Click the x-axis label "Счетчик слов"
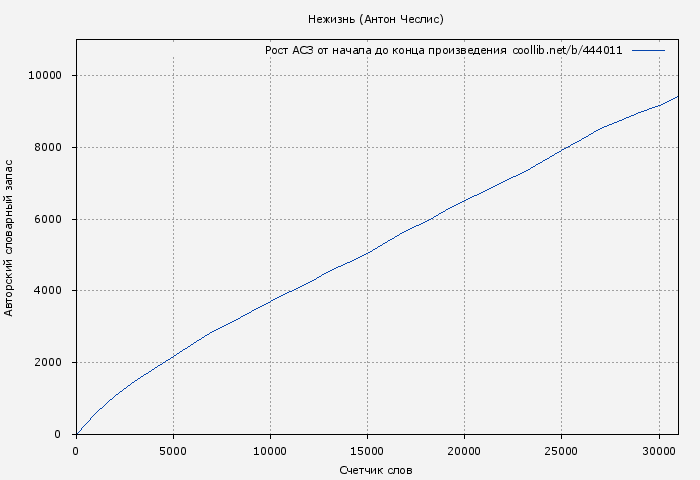 376,469
